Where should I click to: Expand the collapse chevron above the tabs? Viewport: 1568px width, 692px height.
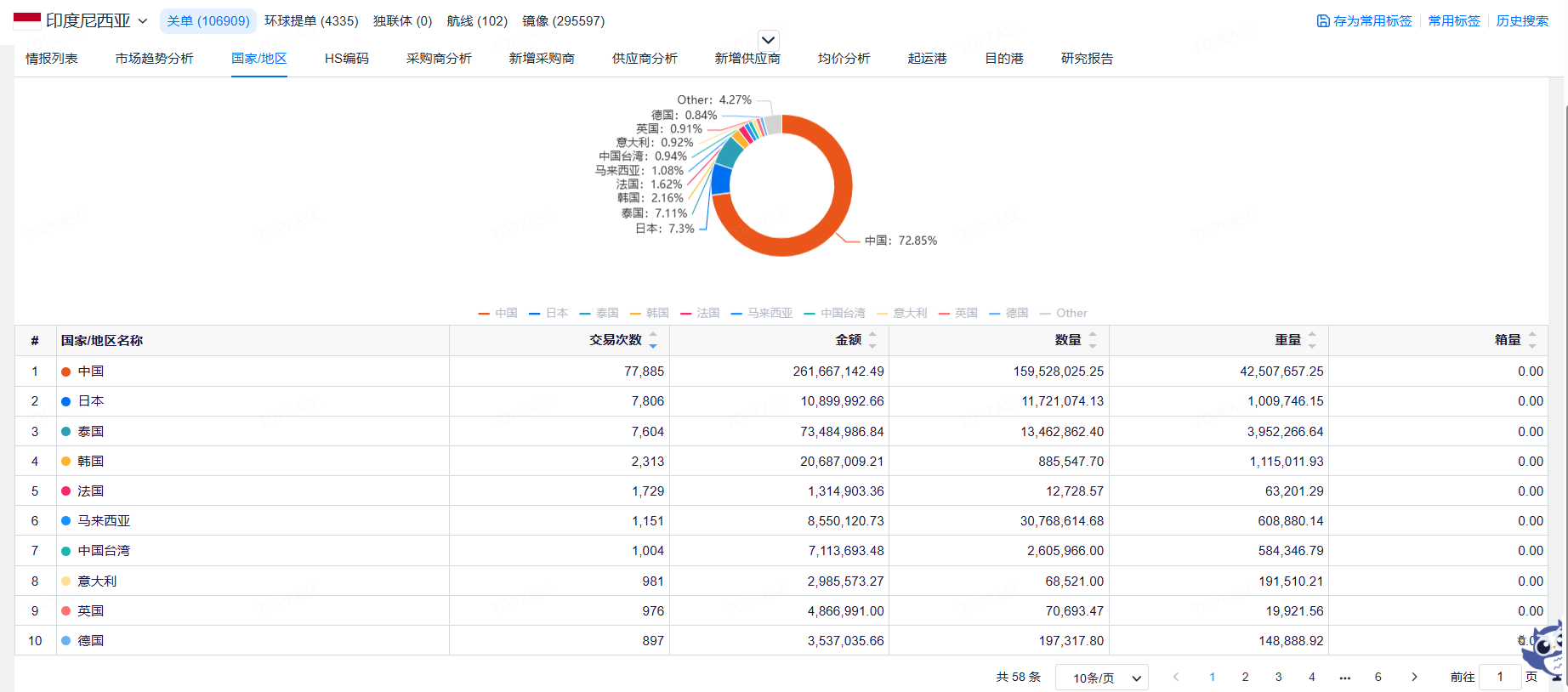pyautogui.click(x=768, y=40)
